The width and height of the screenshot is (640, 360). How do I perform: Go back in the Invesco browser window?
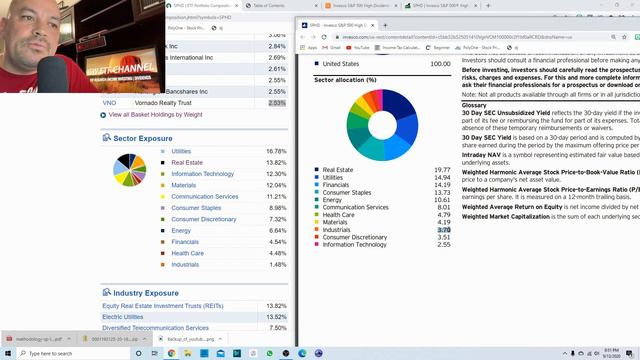click(x=303, y=37)
